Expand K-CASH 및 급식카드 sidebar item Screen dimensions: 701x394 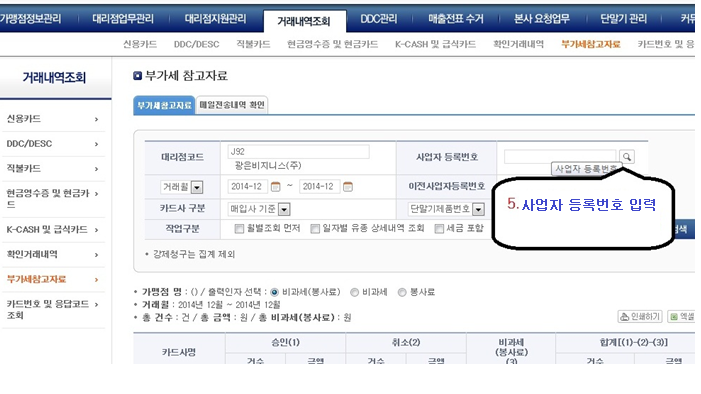click(53, 229)
